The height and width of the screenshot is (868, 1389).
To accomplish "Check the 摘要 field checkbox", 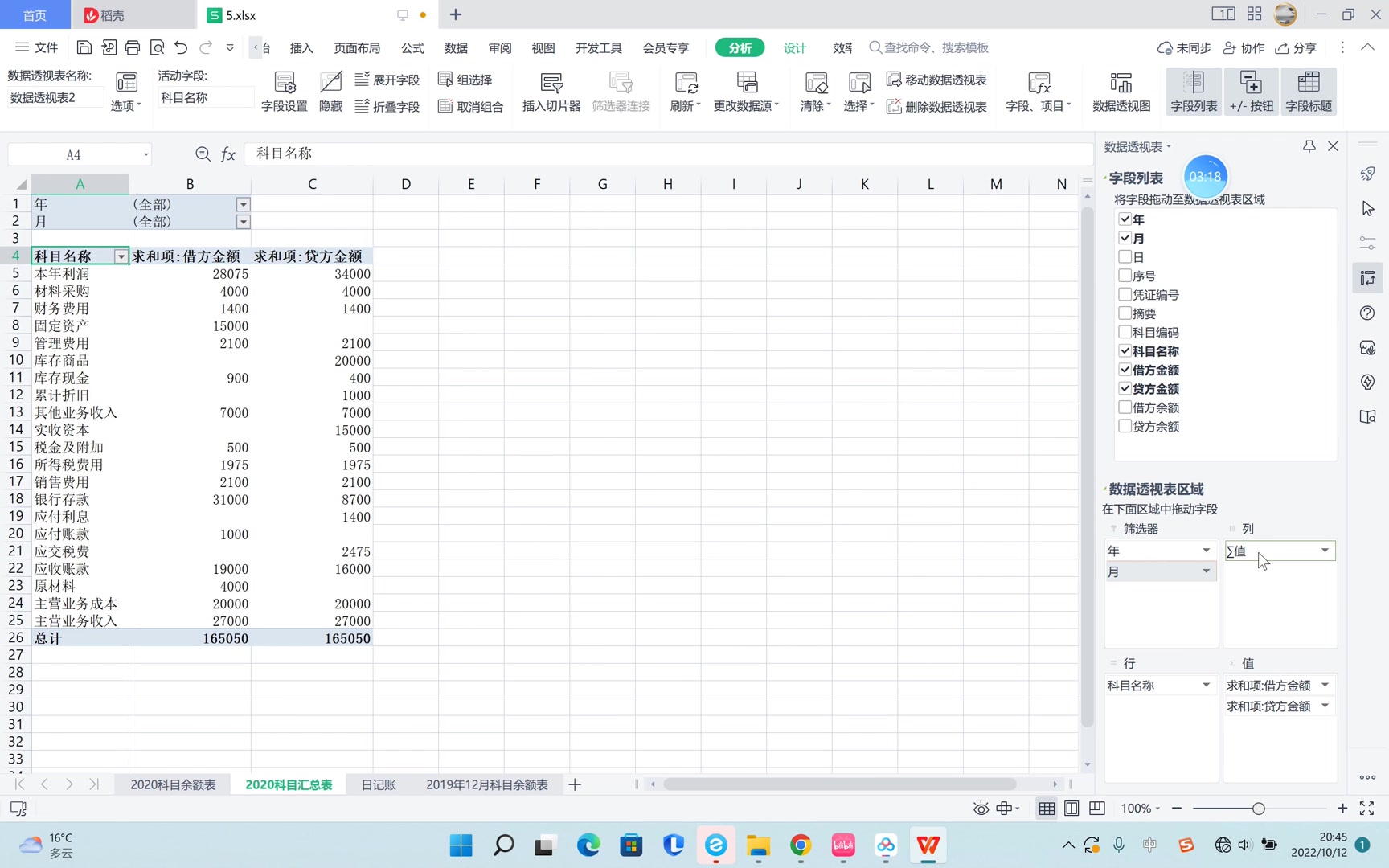I will point(1125,313).
